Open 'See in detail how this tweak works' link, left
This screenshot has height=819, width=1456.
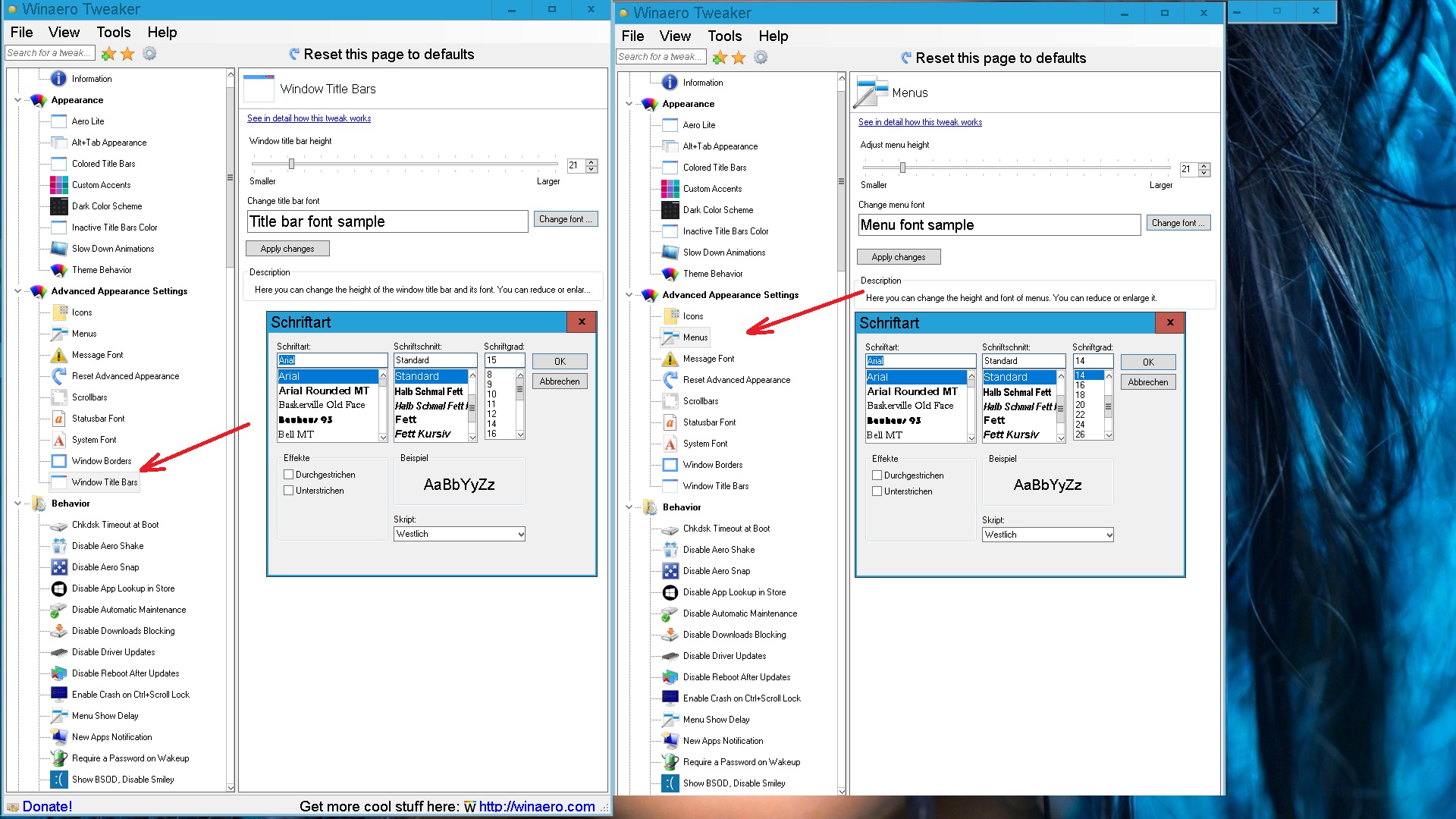309,118
